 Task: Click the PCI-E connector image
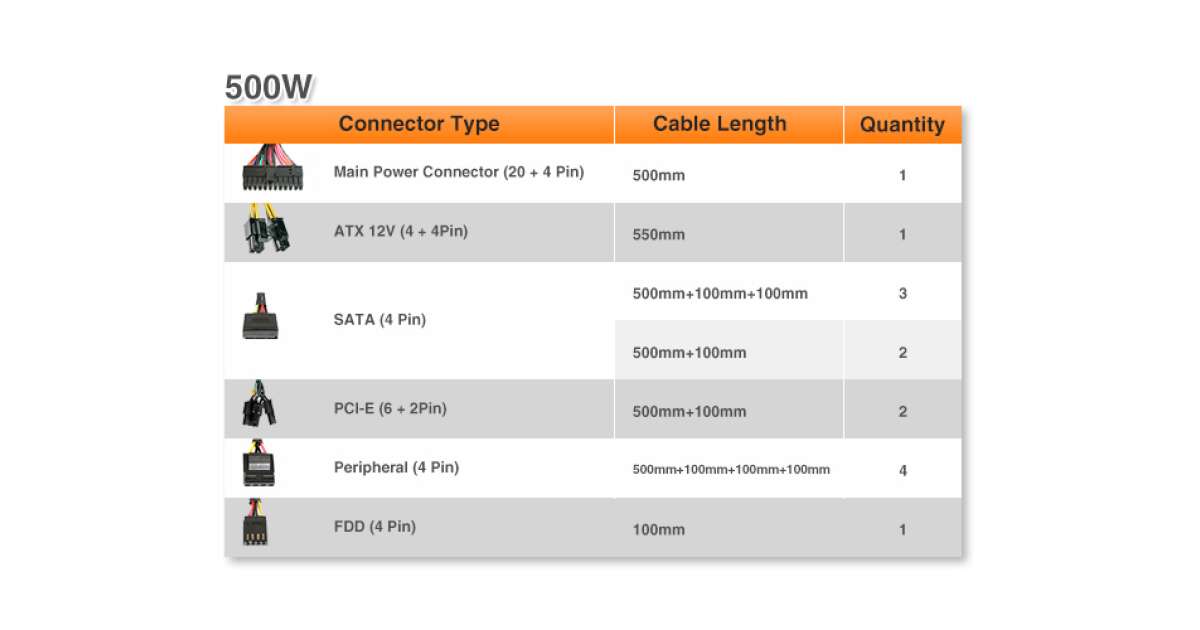pyautogui.click(x=259, y=405)
